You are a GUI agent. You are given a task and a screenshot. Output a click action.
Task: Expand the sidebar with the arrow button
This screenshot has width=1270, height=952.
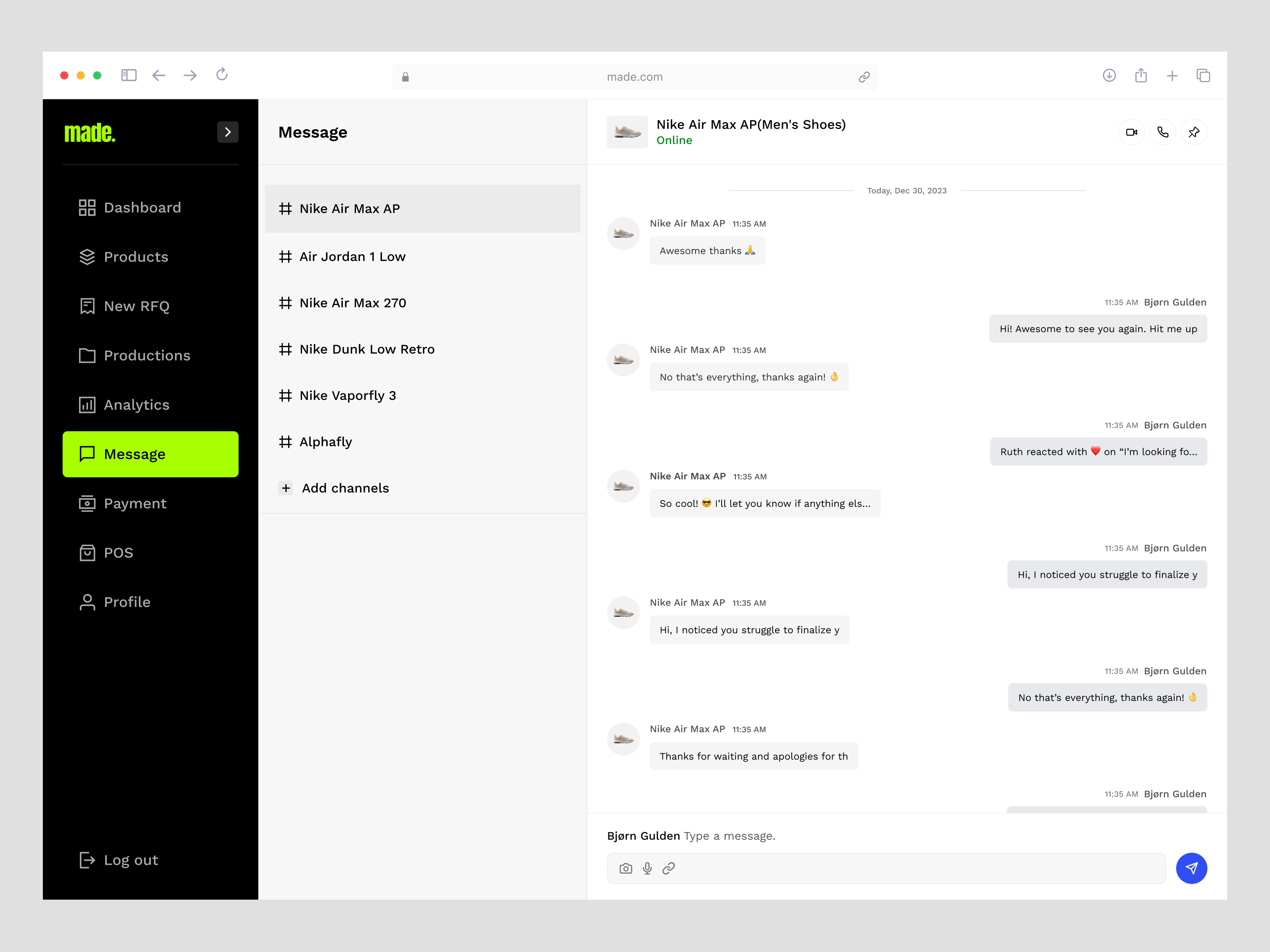click(x=227, y=132)
